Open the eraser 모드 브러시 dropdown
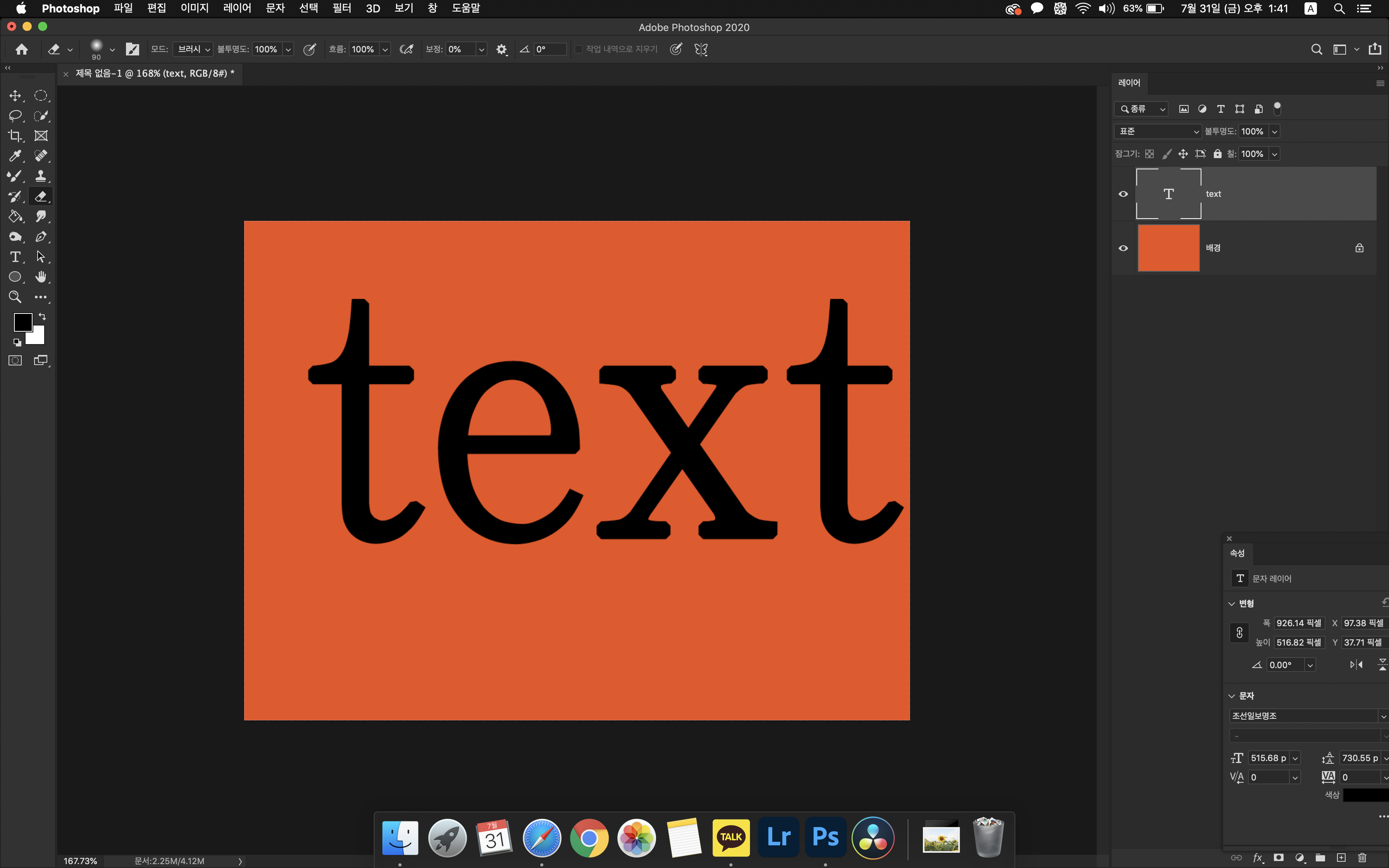Screen dimensions: 1389x868 click(193, 49)
